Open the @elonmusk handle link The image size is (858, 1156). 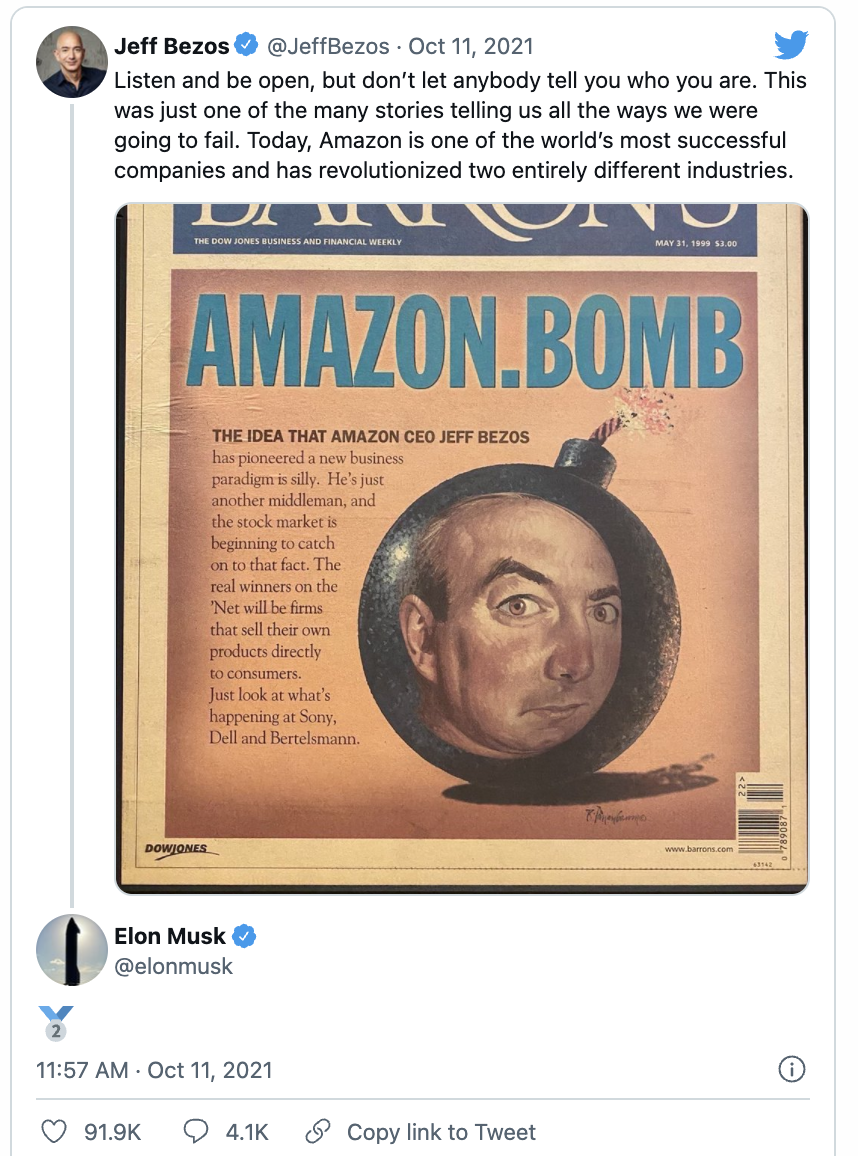point(176,966)
